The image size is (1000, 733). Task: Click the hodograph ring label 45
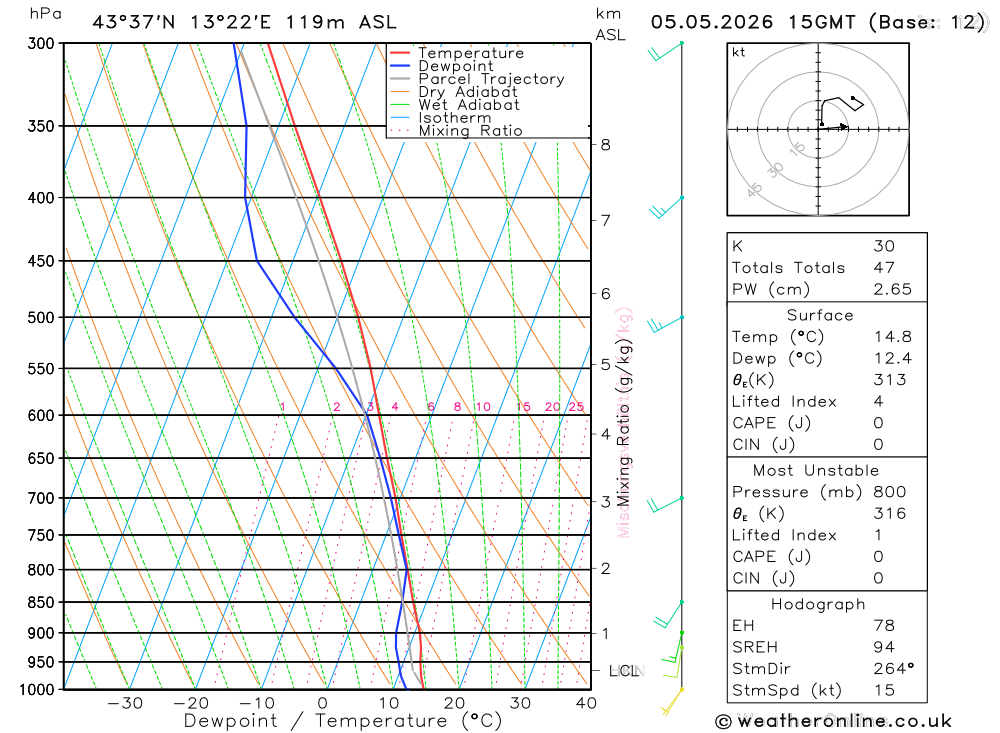click(x=754, y=189)
